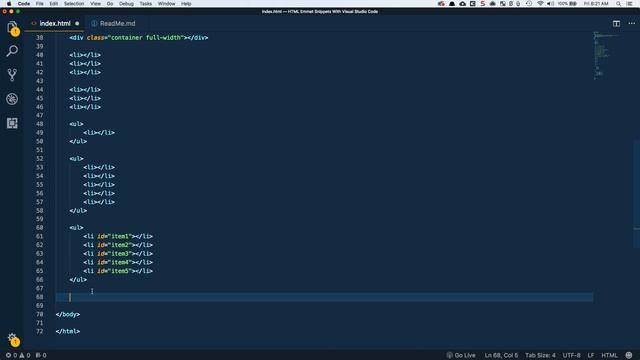Open the Selection menu

tap(74, 4)
